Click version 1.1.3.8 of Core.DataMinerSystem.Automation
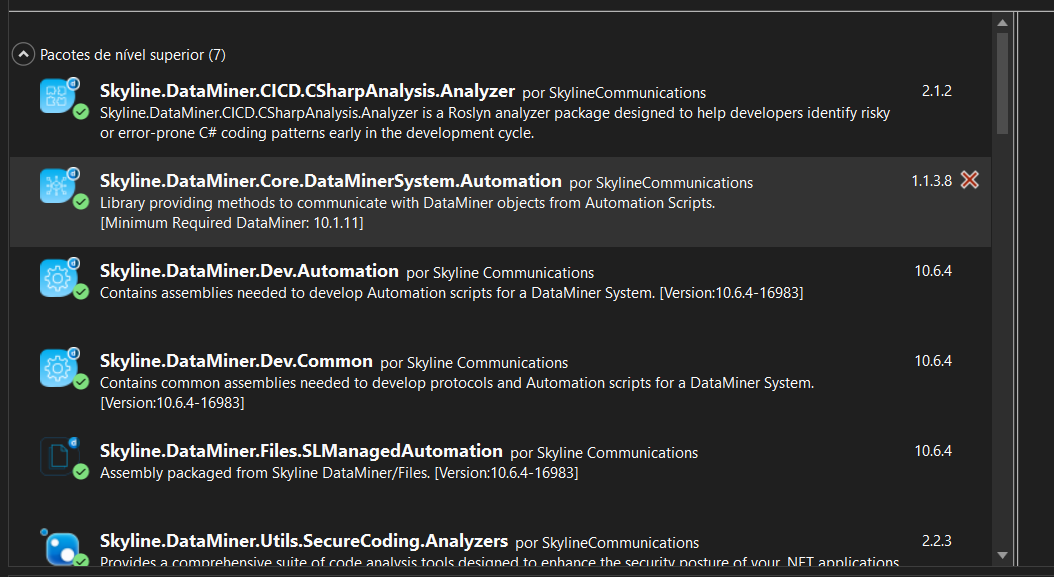The height and width of the screenshot is (577, 1054). click(x=931, y=181)
